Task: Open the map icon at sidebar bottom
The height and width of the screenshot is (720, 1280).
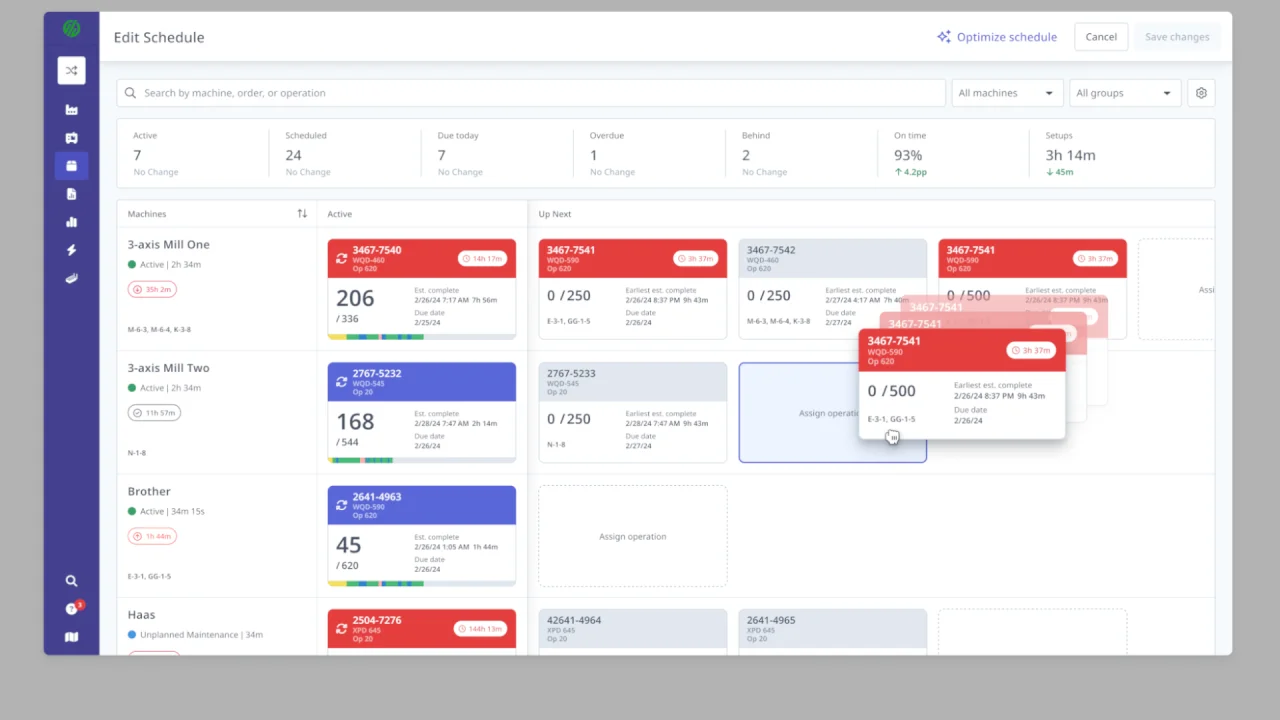Action: point(71,637)
